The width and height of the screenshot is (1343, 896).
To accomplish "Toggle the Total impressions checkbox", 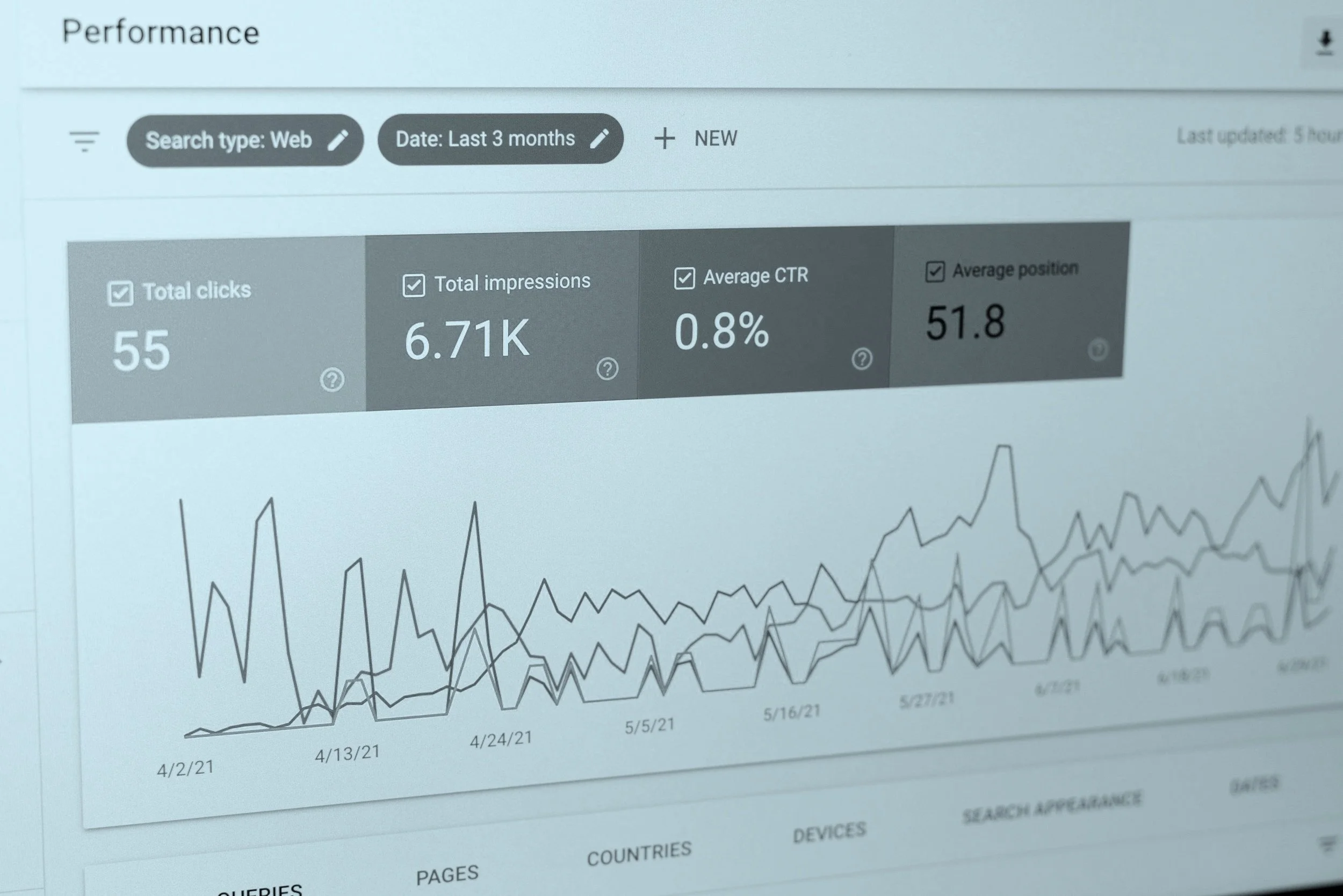I will pos(413,285).
